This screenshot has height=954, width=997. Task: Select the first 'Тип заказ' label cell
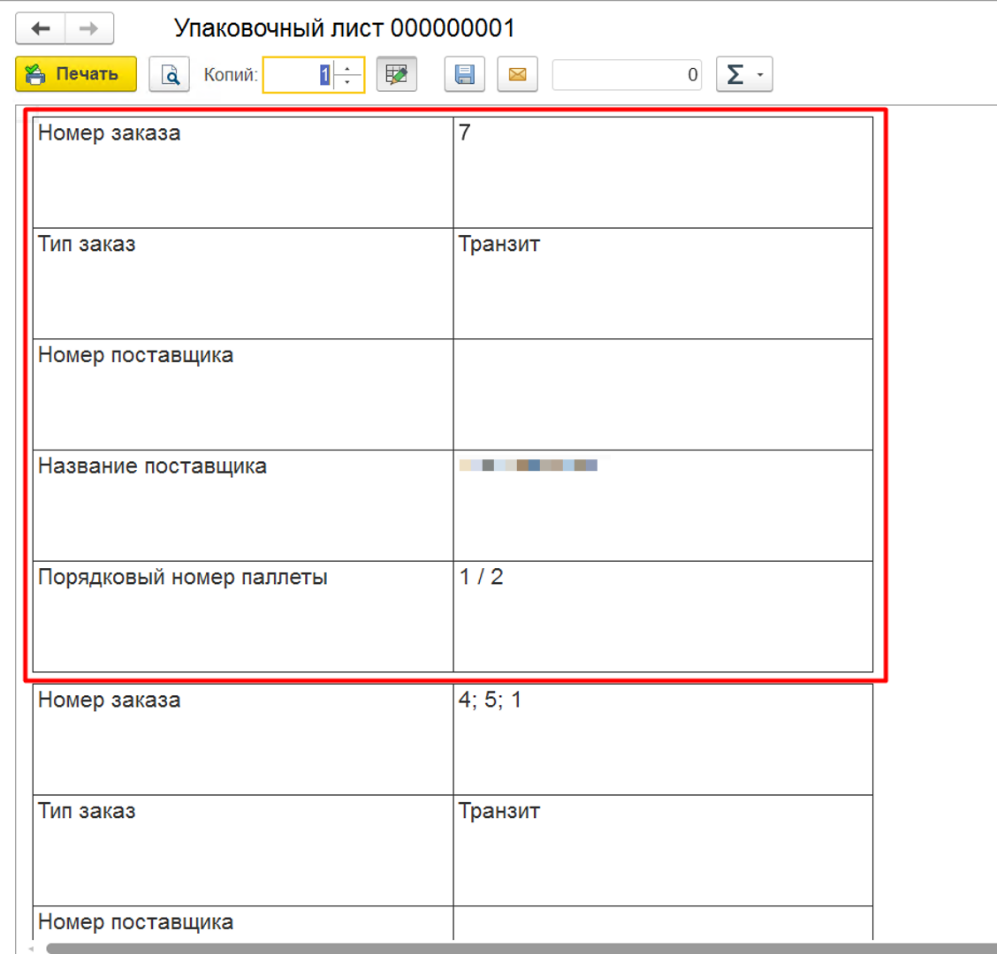243,284
